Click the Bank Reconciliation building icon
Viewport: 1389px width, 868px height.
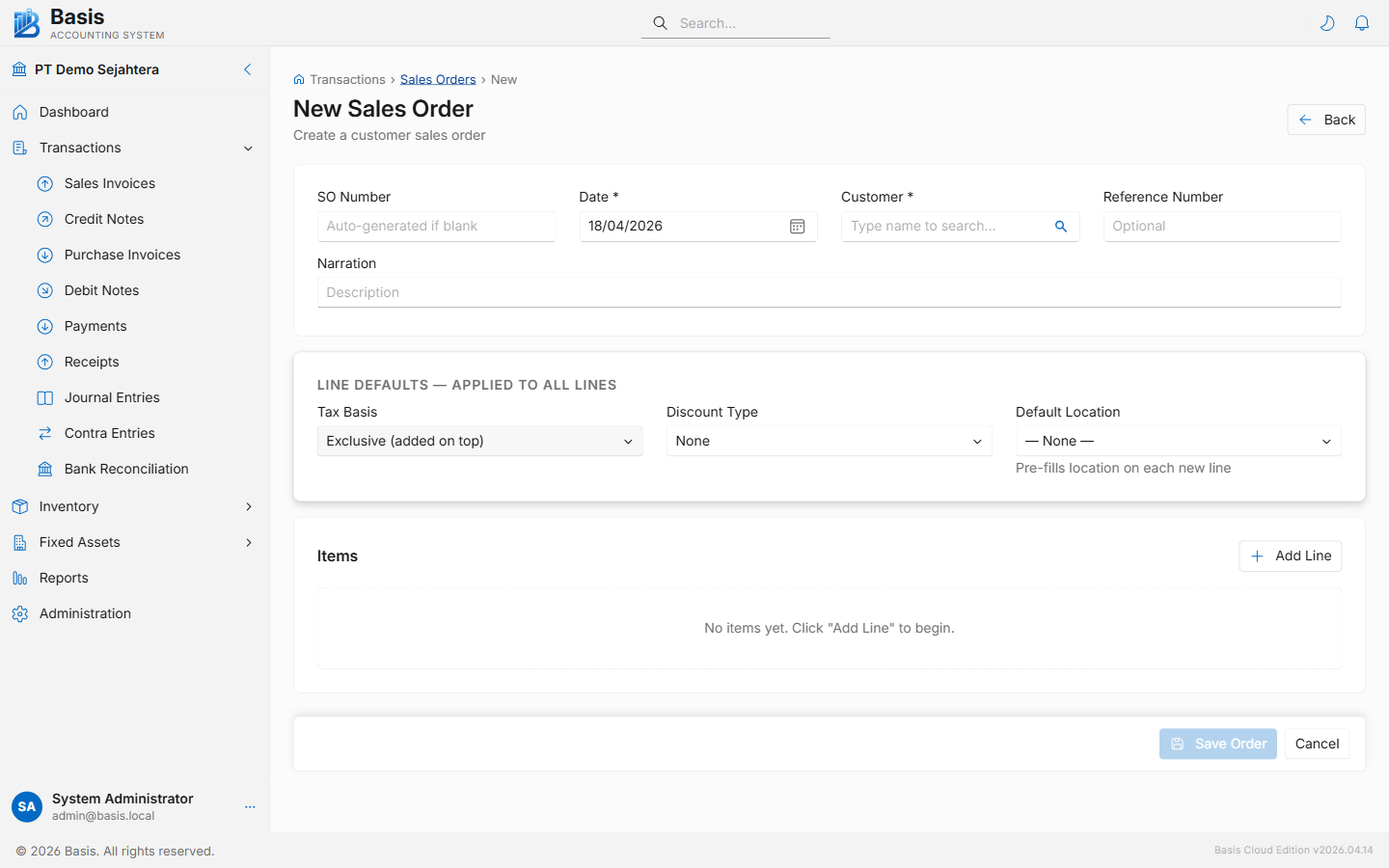coord(44,469)
